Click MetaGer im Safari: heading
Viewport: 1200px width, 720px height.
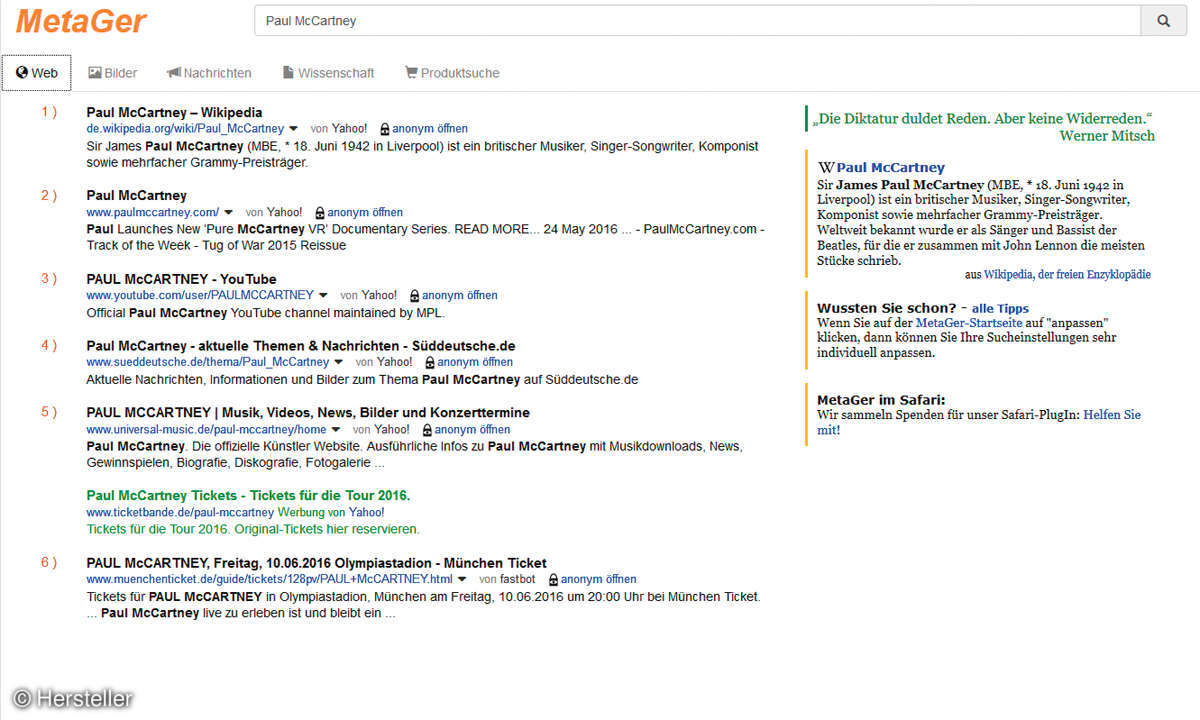tap(881, 400)
